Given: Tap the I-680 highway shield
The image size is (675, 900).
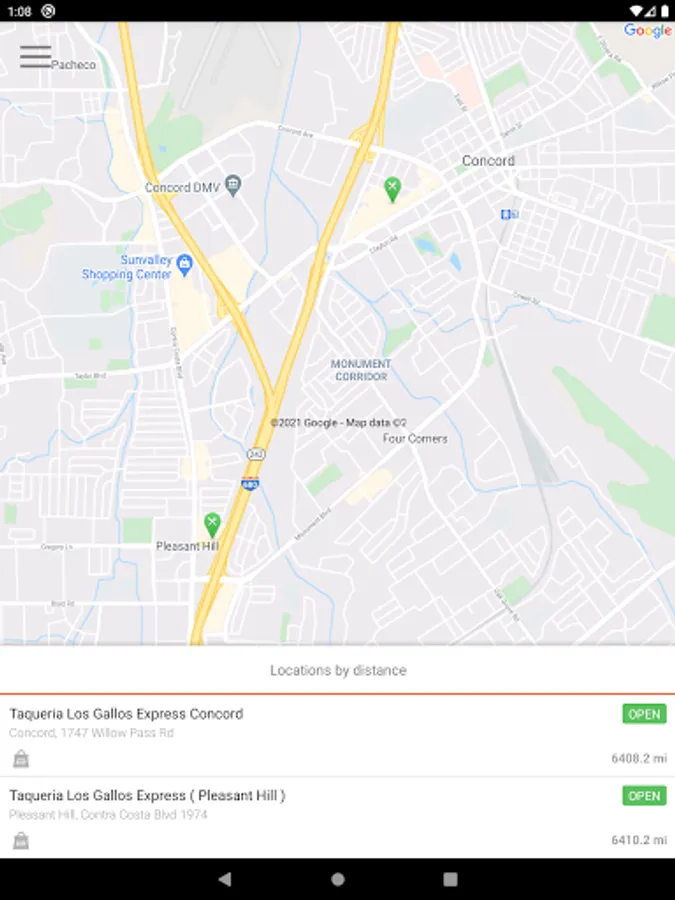Looking at the screenshot, I should click(250, 484).
